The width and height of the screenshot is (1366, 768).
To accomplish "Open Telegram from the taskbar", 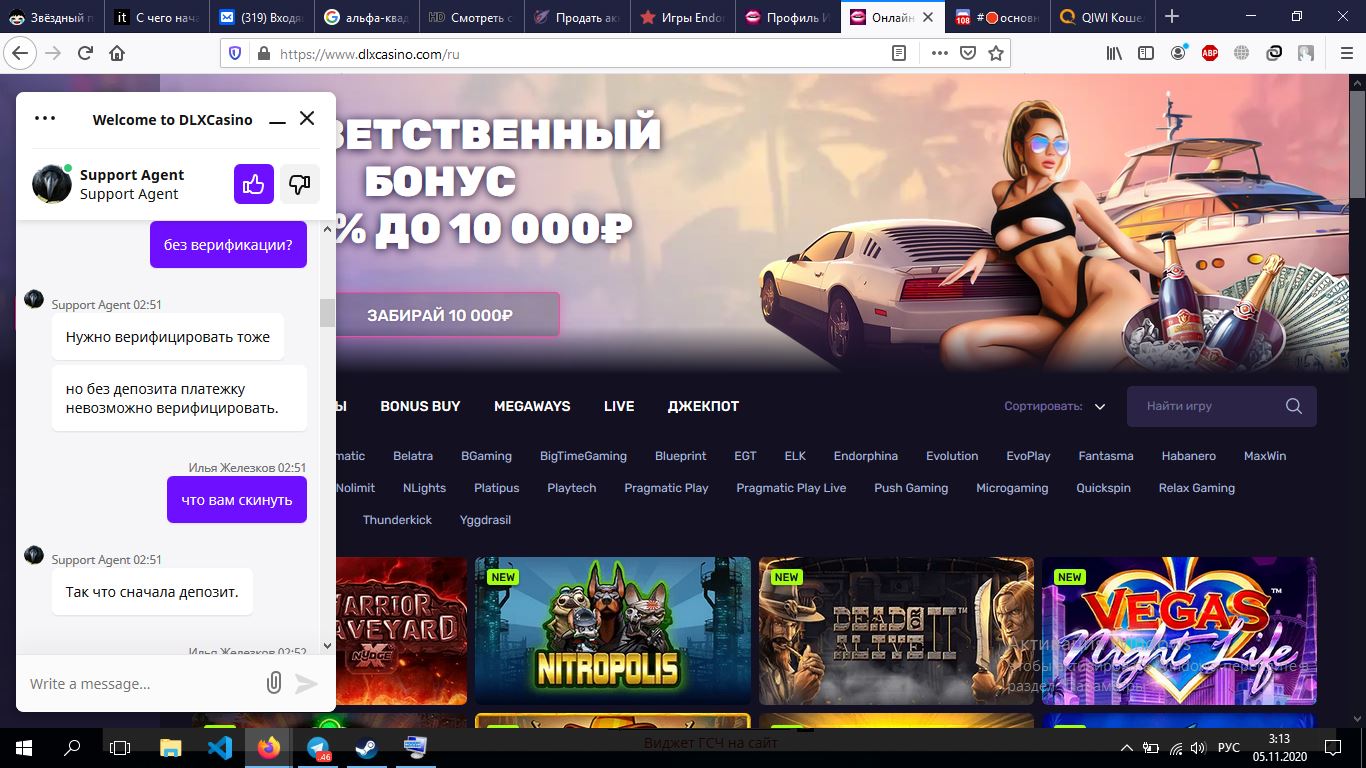I will (318, 747).
